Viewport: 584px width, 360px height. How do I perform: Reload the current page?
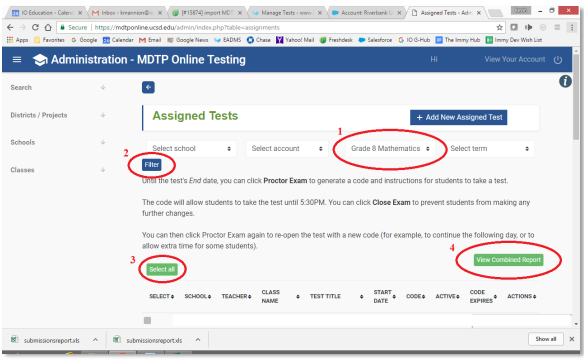coord(35,27)
